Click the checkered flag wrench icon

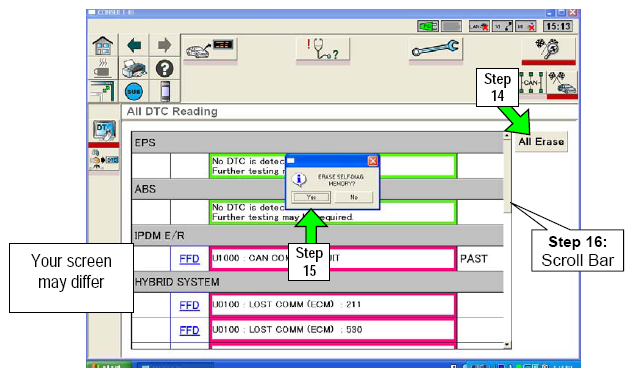pos(548,49)
